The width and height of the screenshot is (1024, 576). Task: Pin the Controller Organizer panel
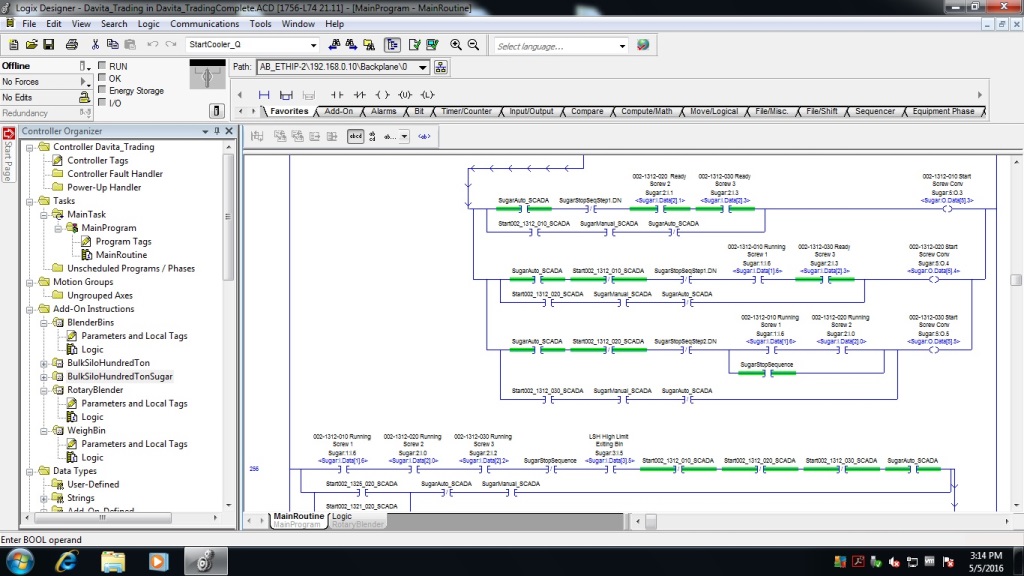tap(217, 131)
